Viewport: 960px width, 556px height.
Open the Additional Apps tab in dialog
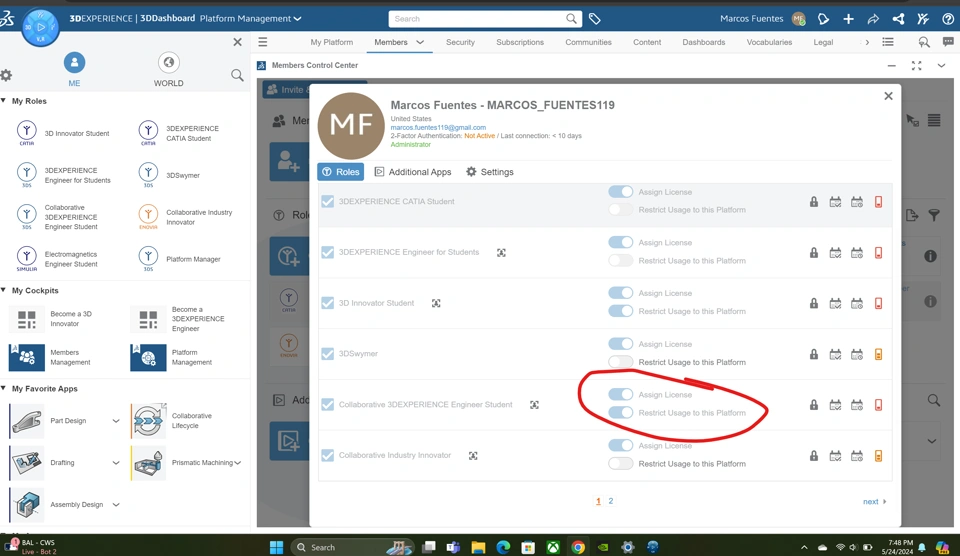pyautogui.click(x=413, y=172)
